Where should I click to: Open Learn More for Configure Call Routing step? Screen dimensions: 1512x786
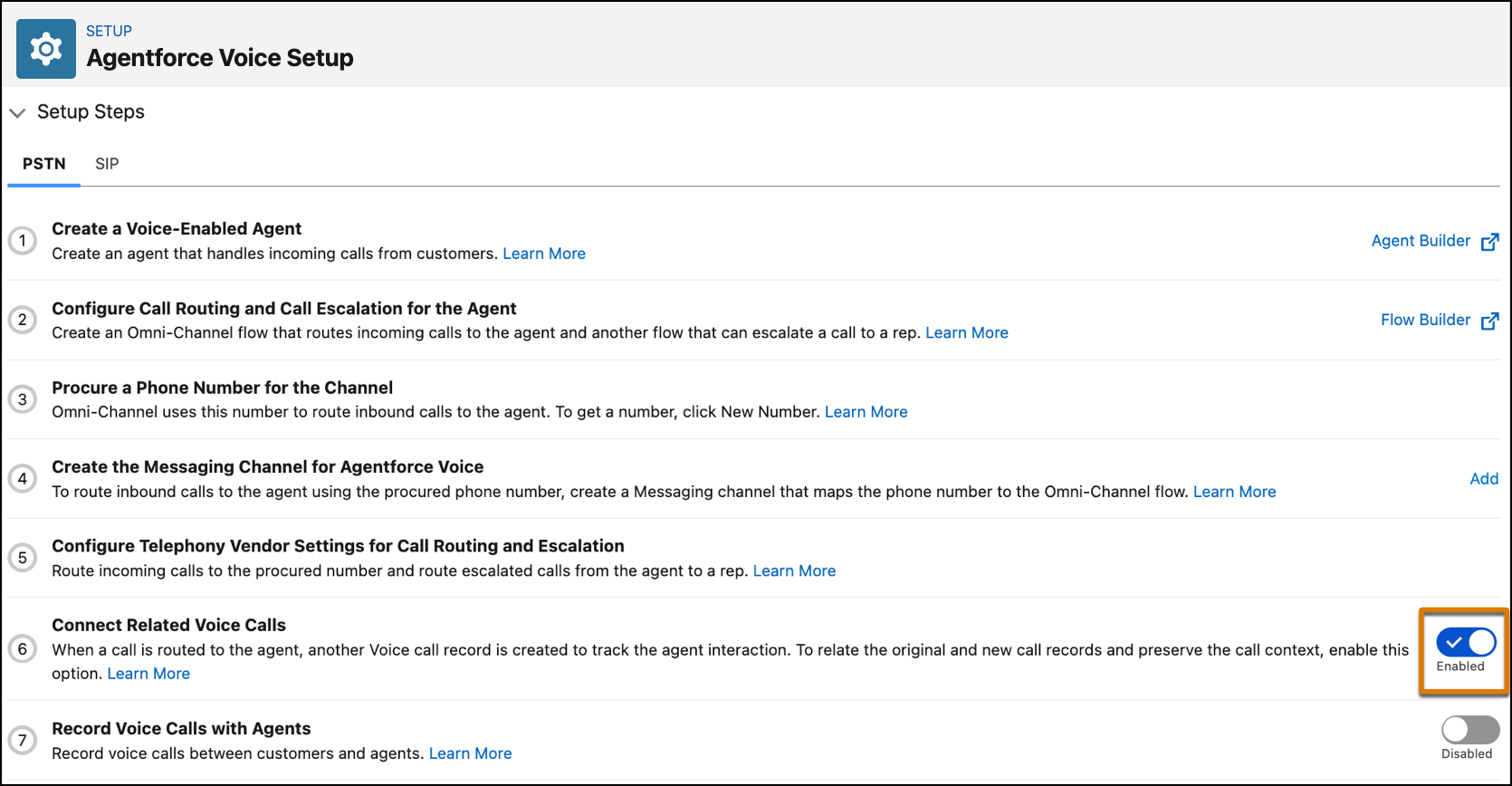[967, 332]
